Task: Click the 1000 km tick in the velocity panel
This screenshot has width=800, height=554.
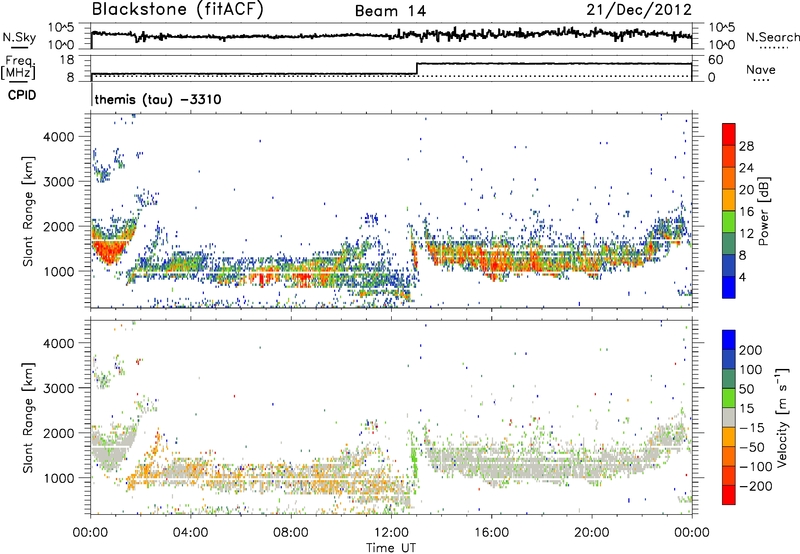Action: (x=59, y=478)
